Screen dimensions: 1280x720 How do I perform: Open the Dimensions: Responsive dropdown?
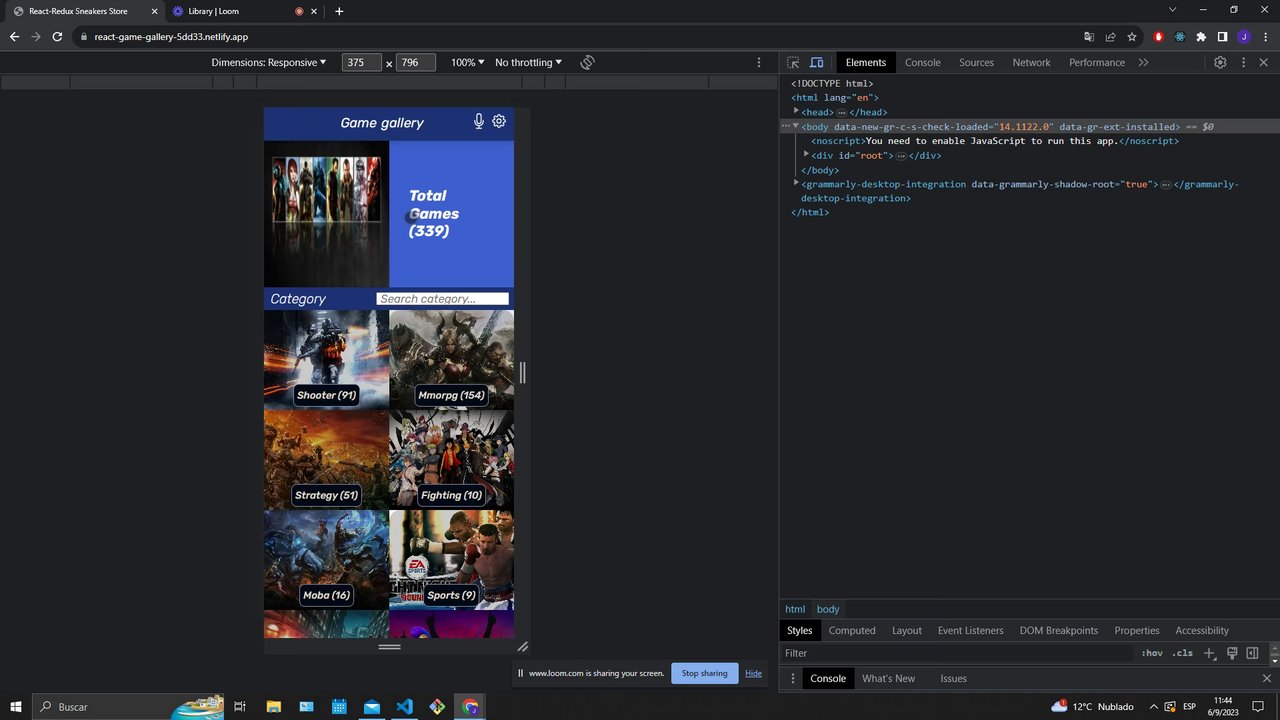coord(269,62)
